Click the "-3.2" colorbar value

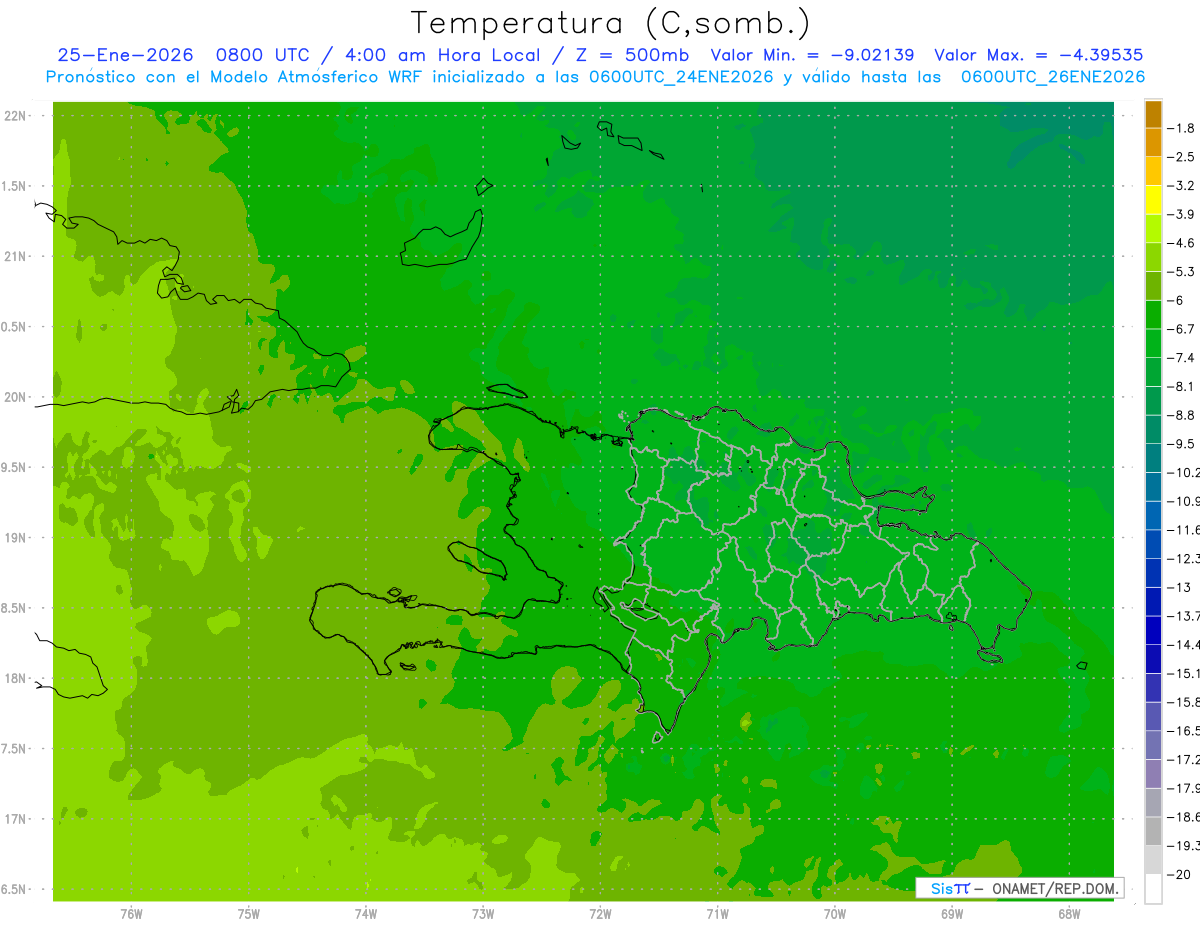click(1183, 186)
